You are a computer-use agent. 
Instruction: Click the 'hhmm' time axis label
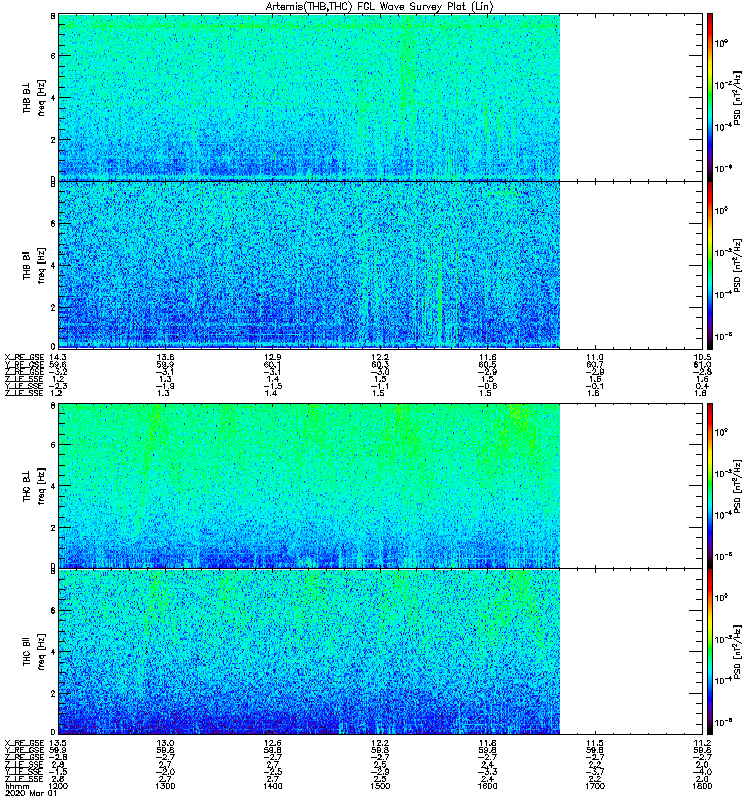point(17,786)
